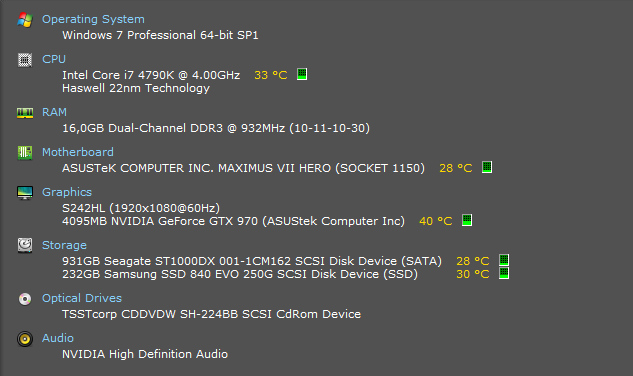Open the Operating System section link
Viewport: 633px width, 376px height.
(x=93, y=19)
